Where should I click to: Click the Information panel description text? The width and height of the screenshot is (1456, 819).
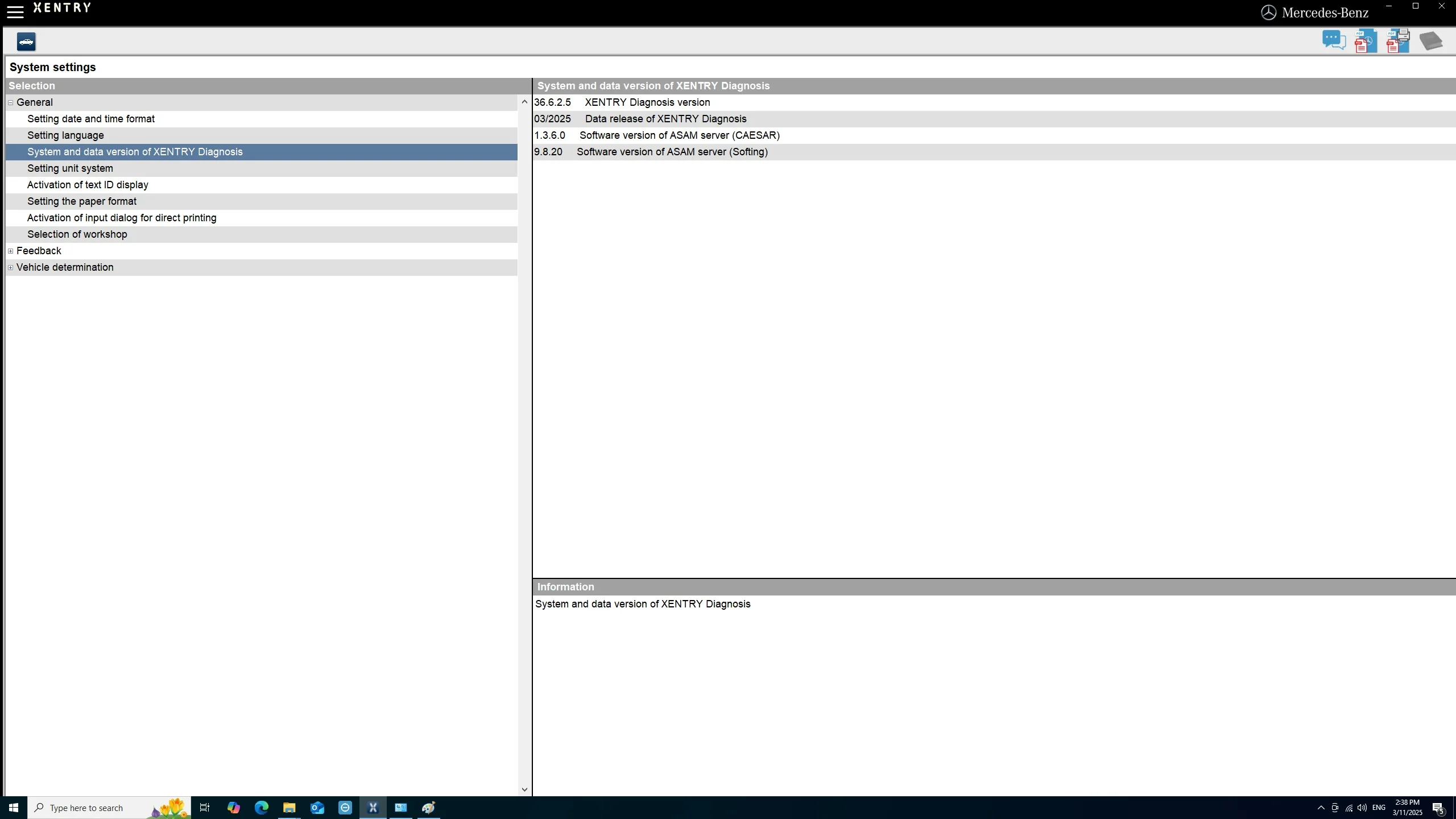tap(643, 604)
